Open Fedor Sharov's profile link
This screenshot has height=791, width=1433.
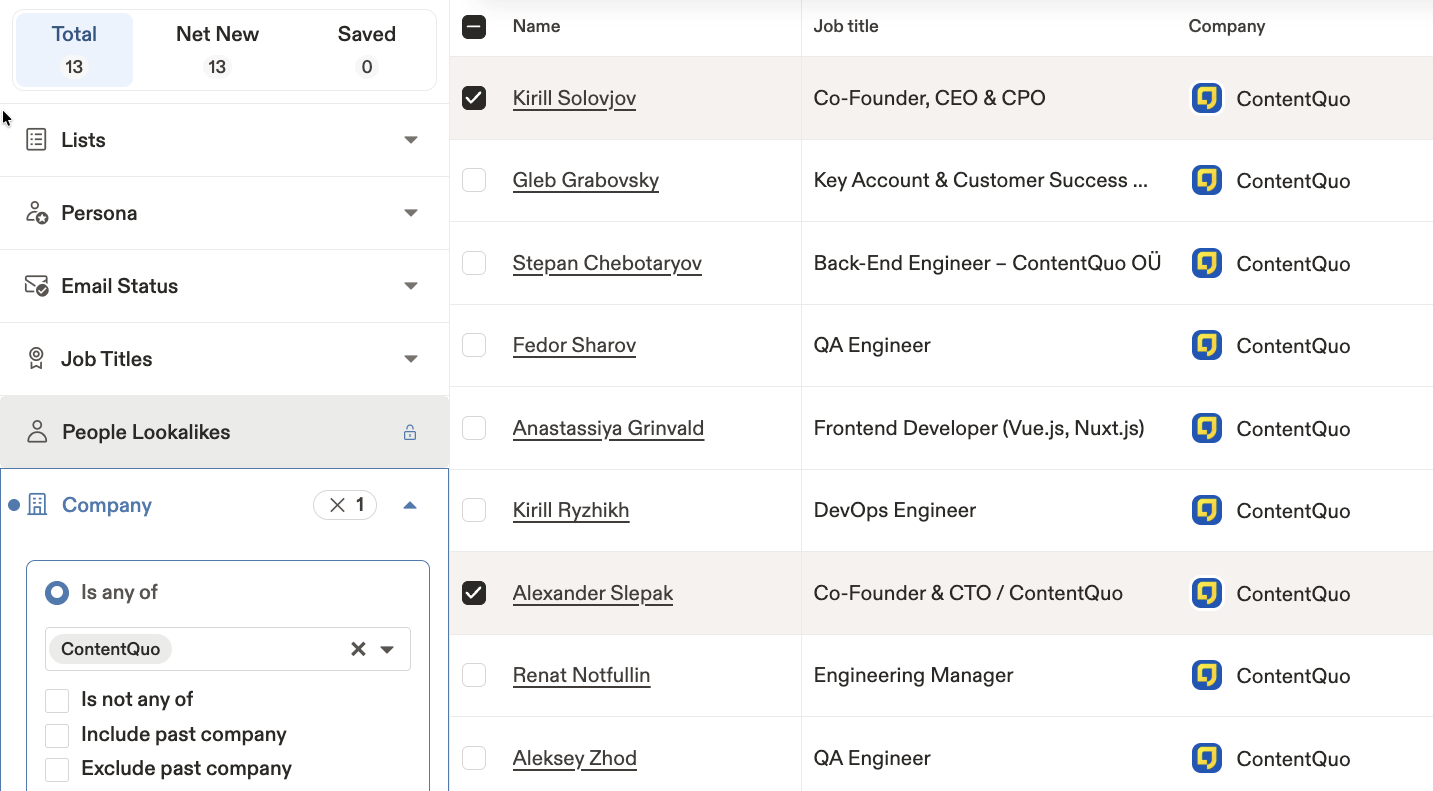(x=574, y=345)
